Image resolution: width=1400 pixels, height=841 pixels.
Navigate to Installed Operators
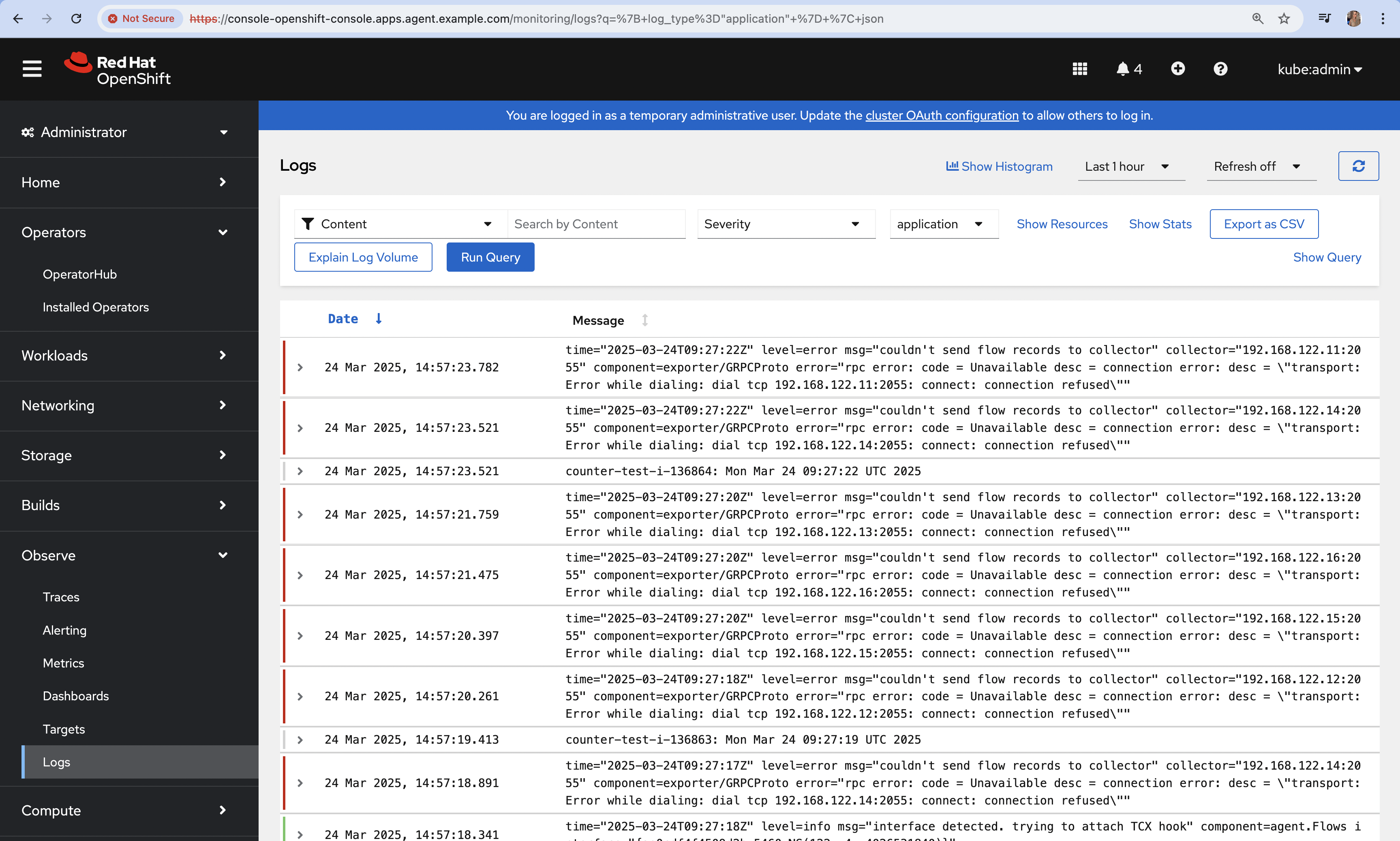[x=96, y=307]
